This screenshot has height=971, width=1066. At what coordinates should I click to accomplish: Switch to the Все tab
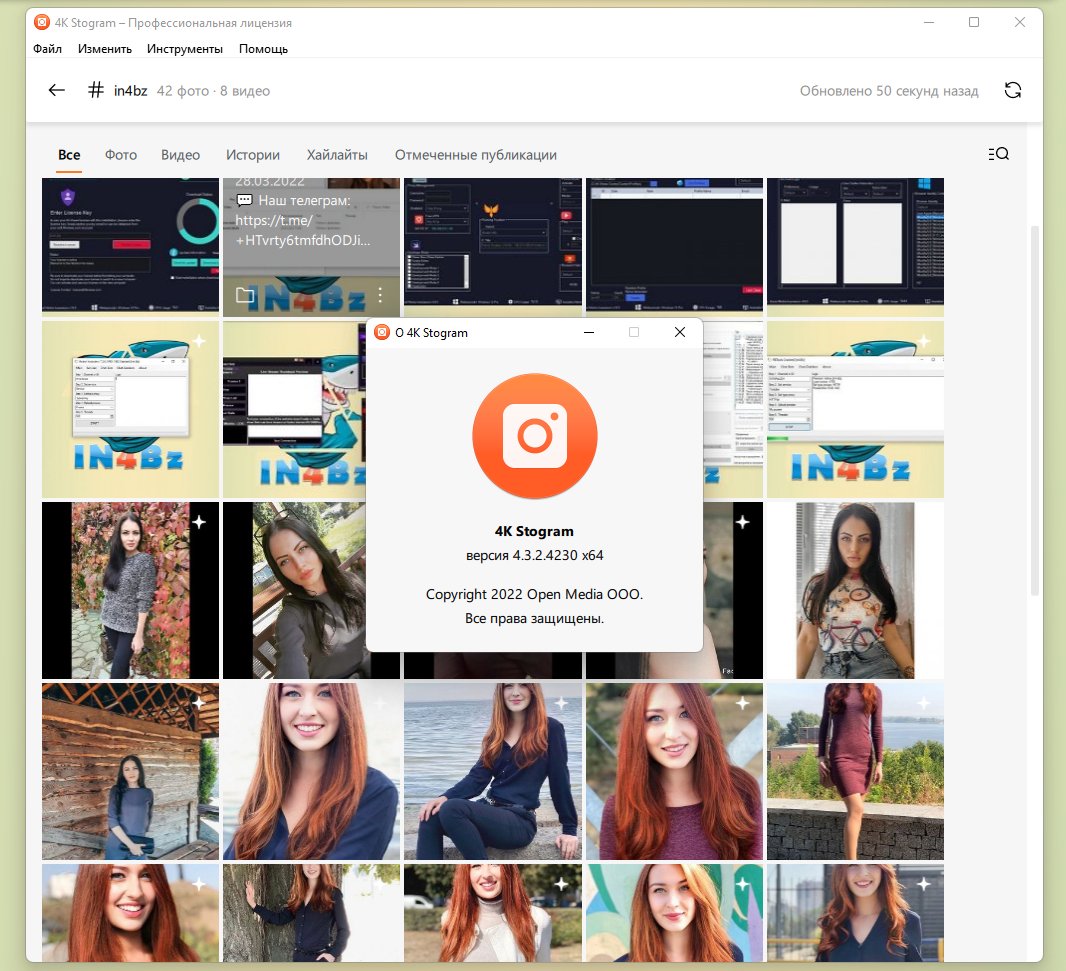pyautogui.click(x=69, y=155)
